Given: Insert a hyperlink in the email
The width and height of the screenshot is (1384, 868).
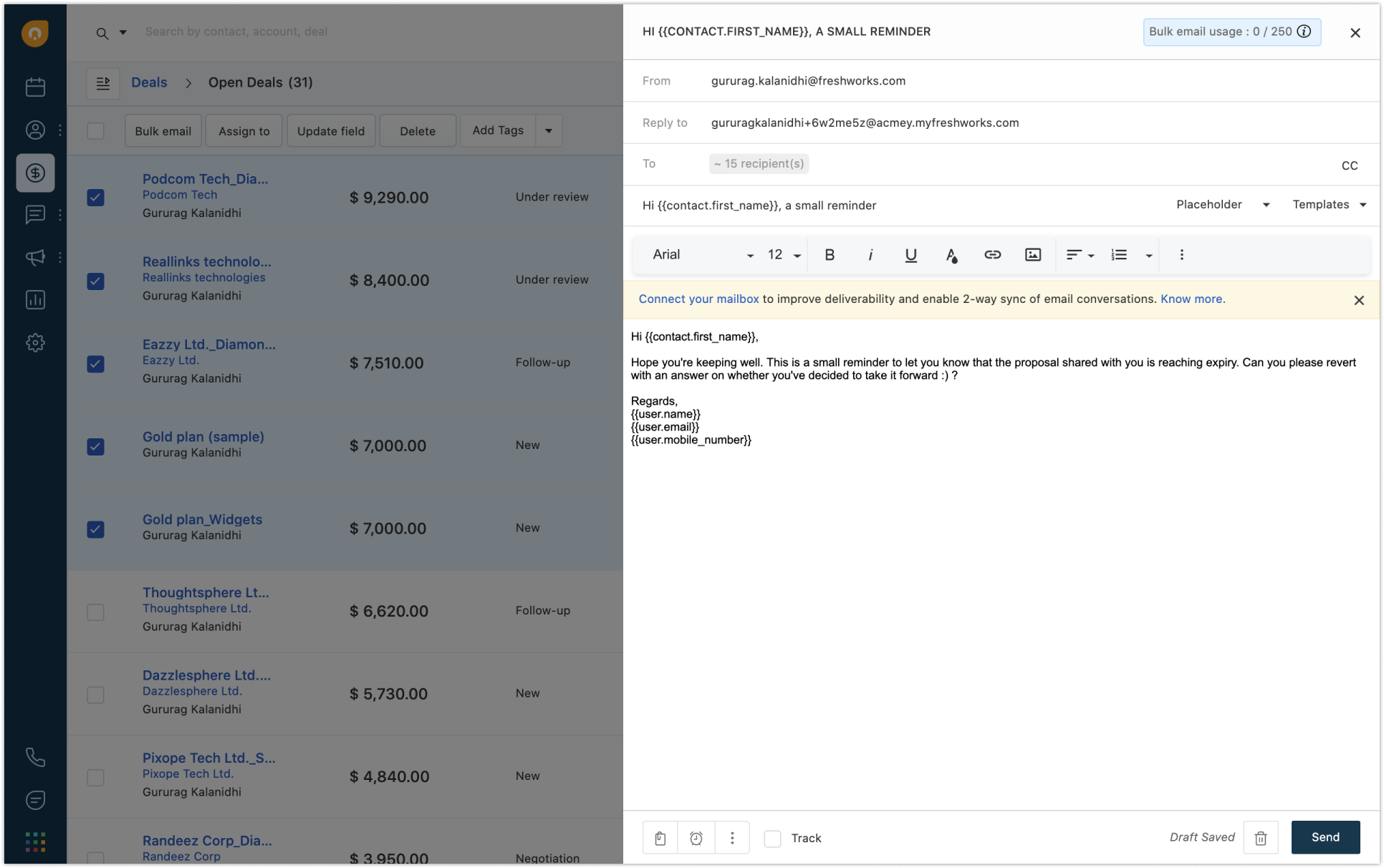Looking at the screenshot, I should 992,254.
